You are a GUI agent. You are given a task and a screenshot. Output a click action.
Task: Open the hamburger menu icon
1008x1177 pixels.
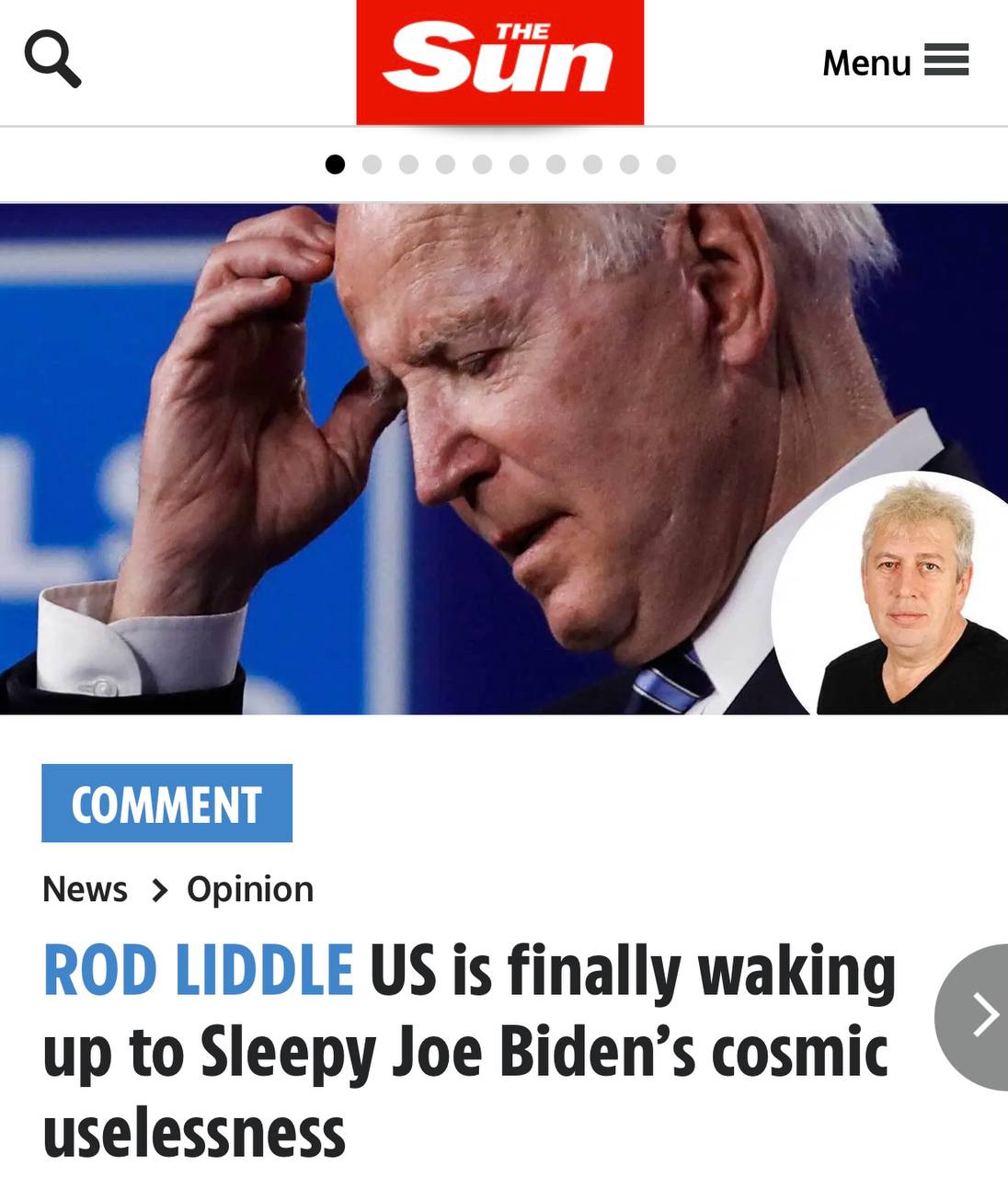click(946, 60)
